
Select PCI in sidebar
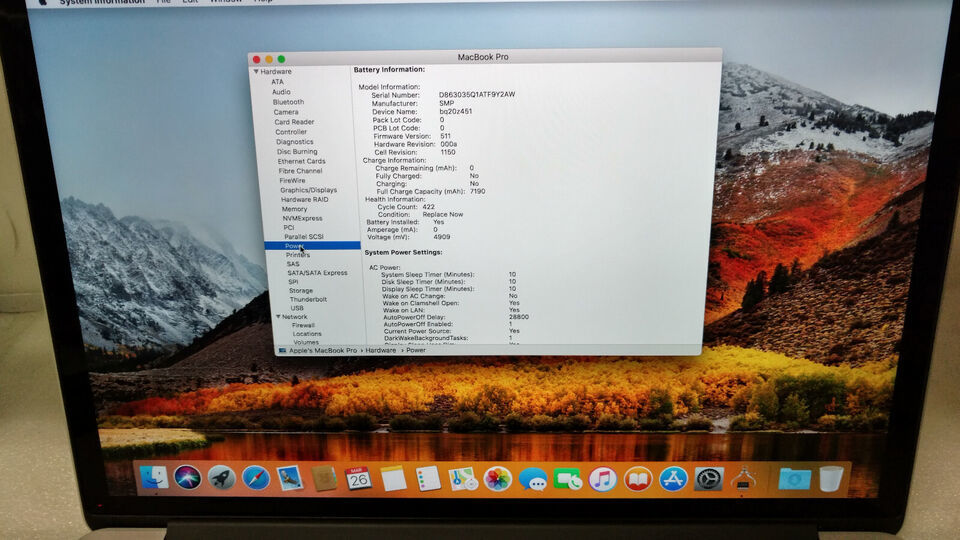click(x=288, y=227)
